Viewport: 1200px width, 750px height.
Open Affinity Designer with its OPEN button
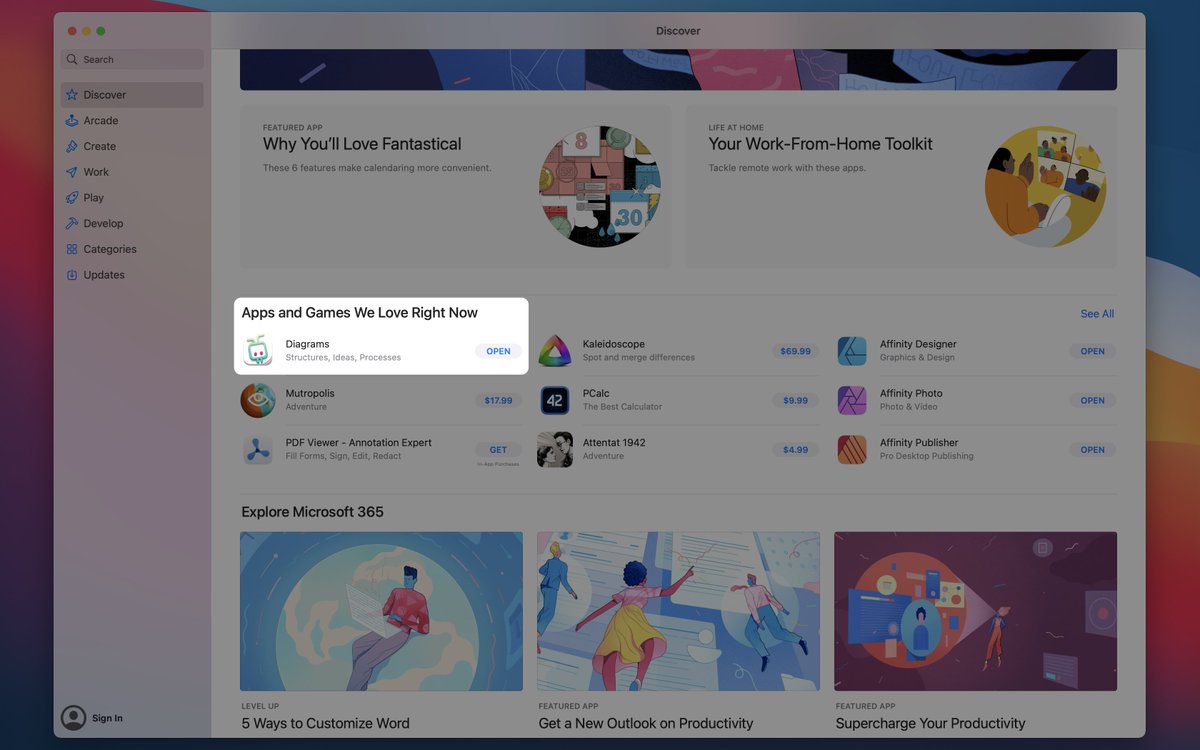click(x=1092, y=351)
